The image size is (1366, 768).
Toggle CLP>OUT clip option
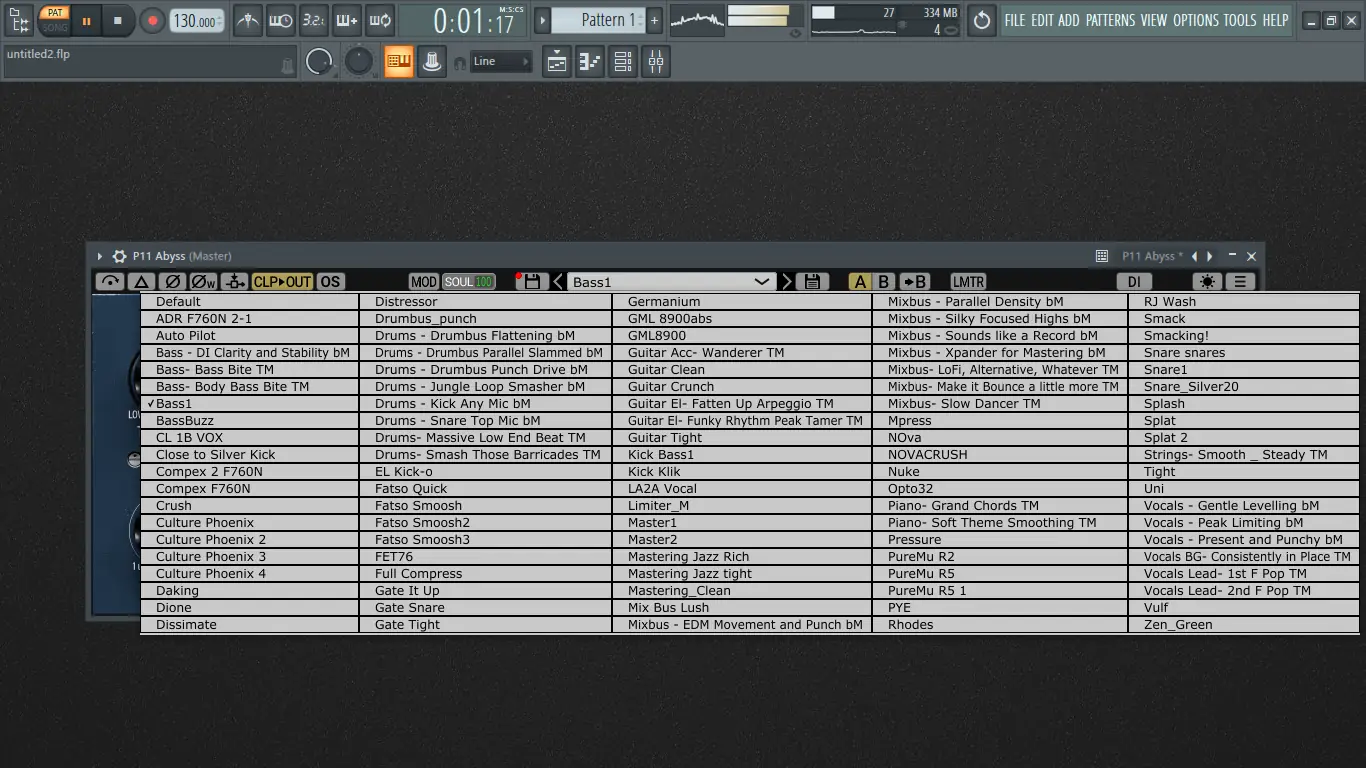click(x=282, y=282)
